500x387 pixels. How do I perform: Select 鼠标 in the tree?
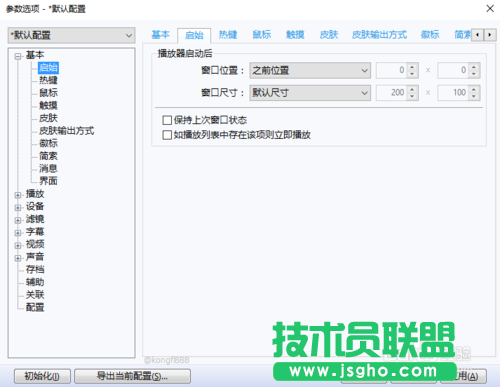point(48,93)
